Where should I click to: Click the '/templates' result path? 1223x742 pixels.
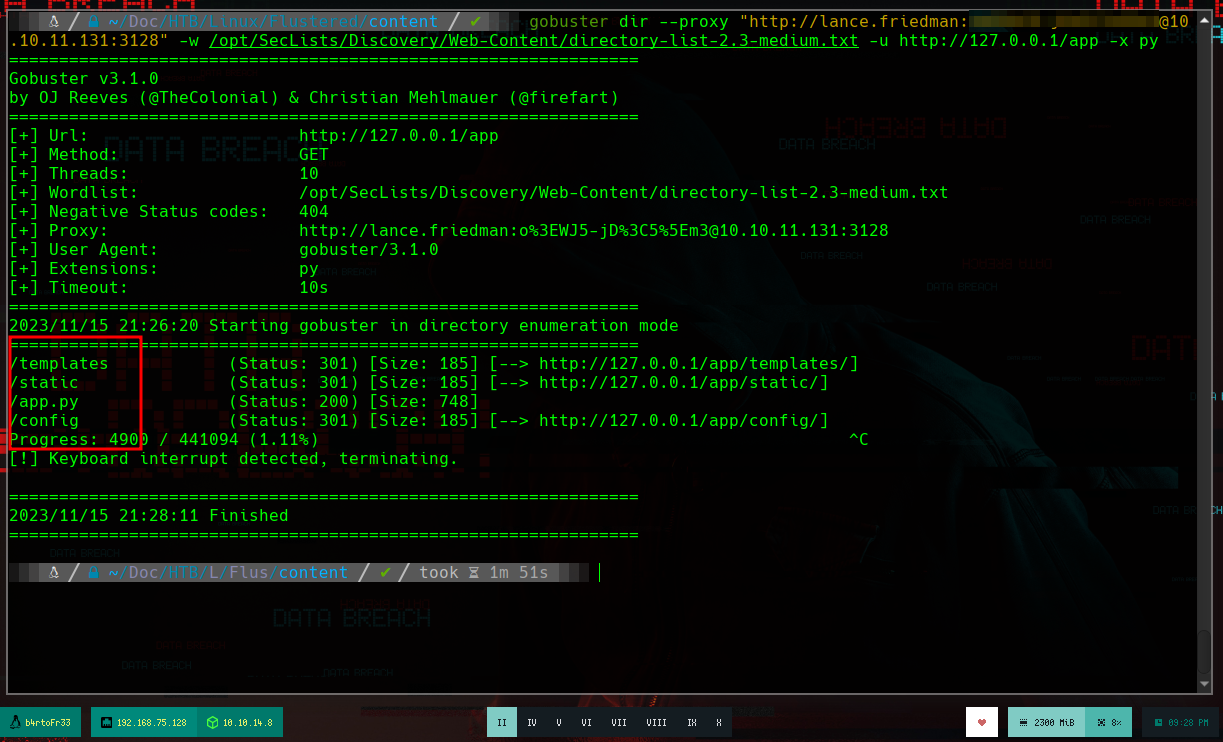58,364
